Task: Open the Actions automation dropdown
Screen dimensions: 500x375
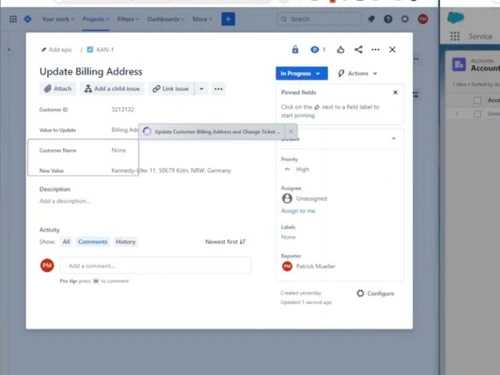Action: (x=358, y=73)
